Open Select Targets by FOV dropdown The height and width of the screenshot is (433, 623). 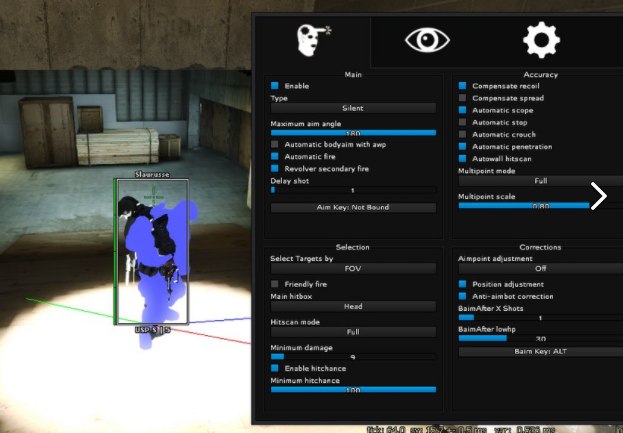tap(353, 269)
